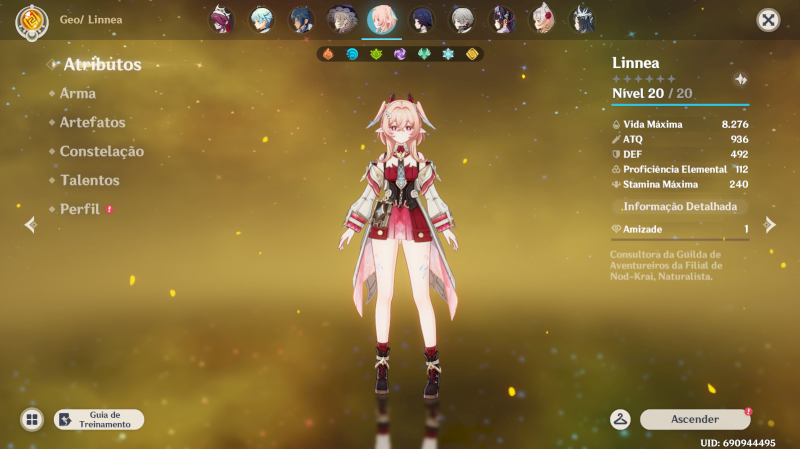Go to next character with right arrow
Viewport: 800px width, 449px height.
(x=769, y=224)
